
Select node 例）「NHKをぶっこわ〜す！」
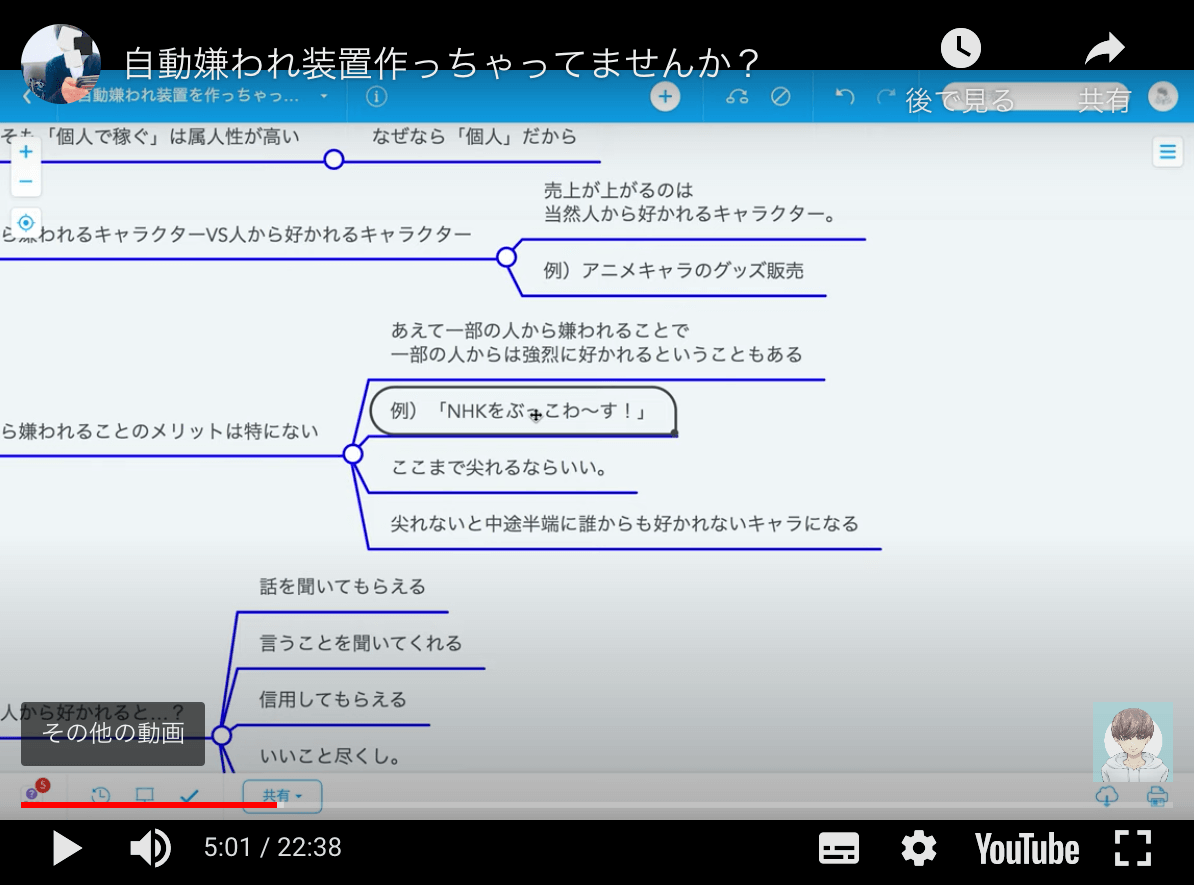point(522,411)
